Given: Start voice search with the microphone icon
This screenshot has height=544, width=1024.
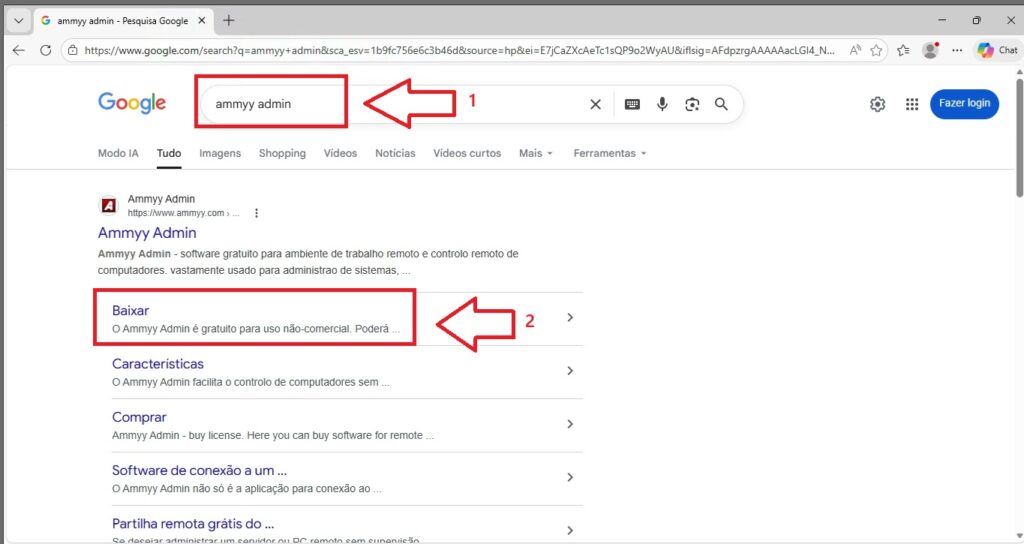Looking at the screenshot, I should tap(662, 104).
